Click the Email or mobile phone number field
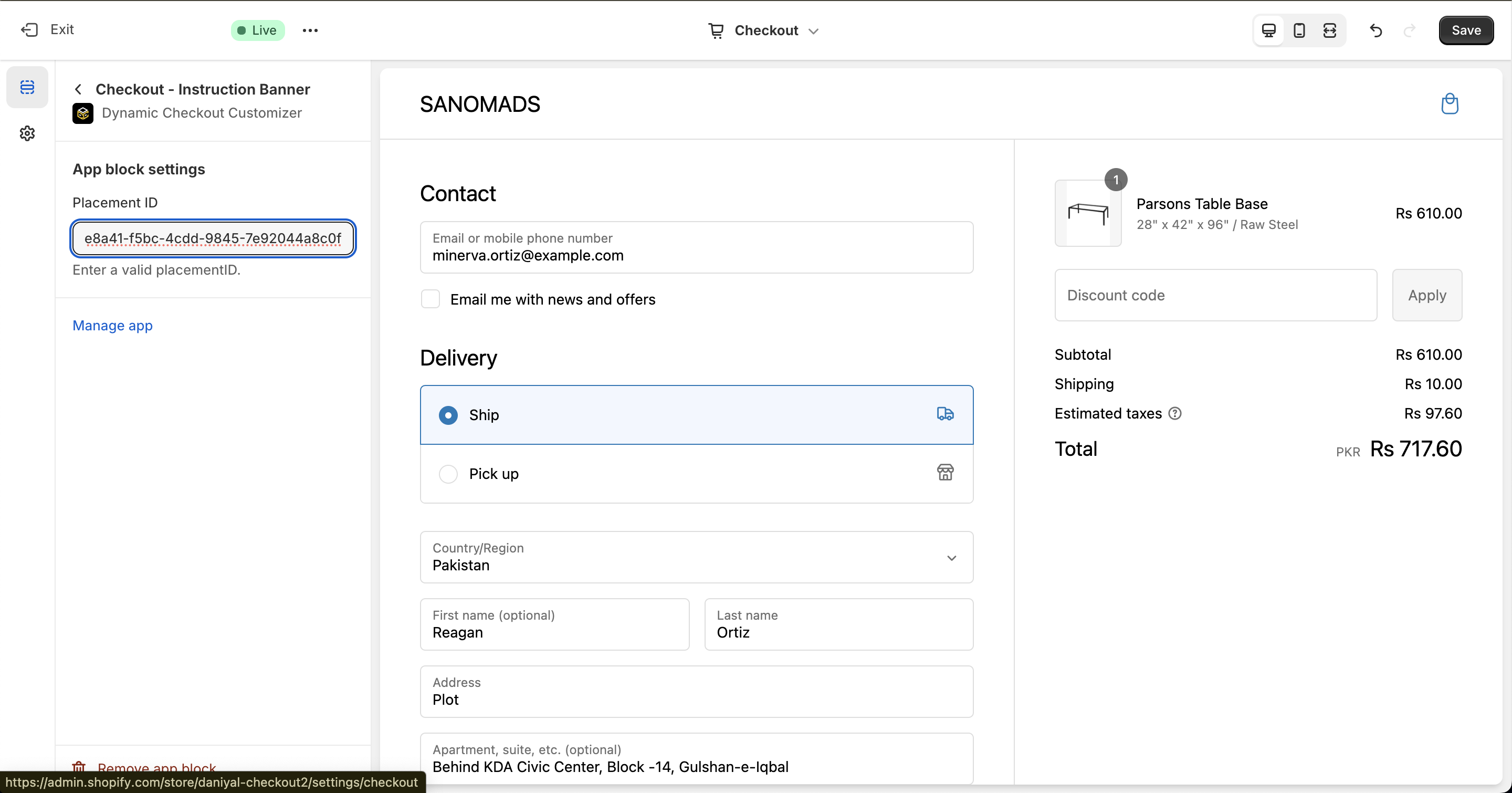This screenshot has height=793, width=1512. coord(696,247)
